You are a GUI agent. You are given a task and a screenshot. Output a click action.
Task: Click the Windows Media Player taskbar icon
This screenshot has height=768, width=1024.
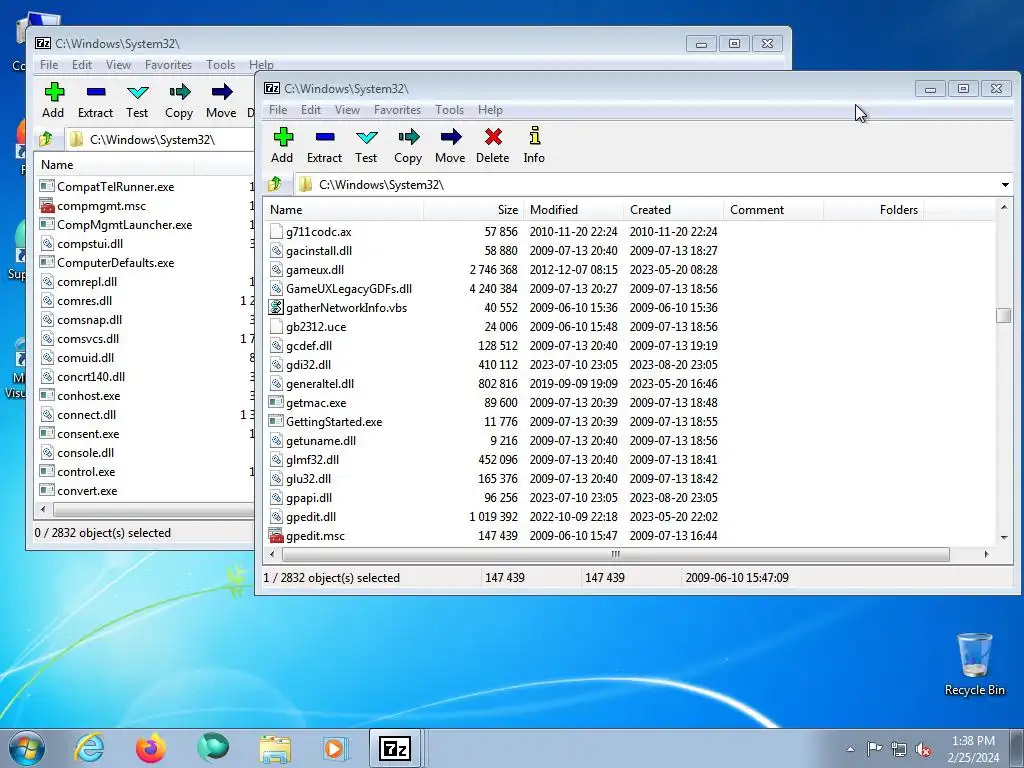tap(336, 748)
